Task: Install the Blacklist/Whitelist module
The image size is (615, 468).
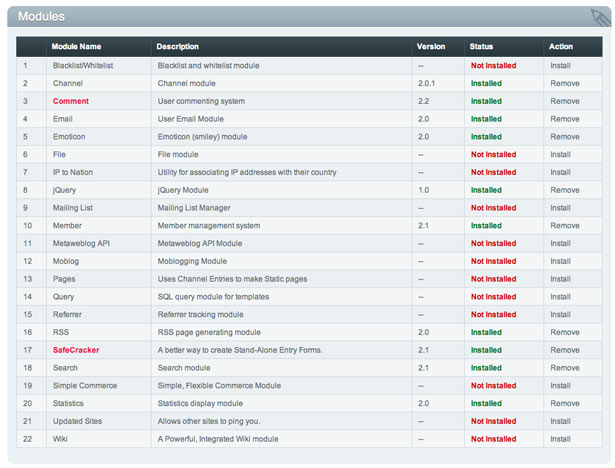Action: (560, 66)
